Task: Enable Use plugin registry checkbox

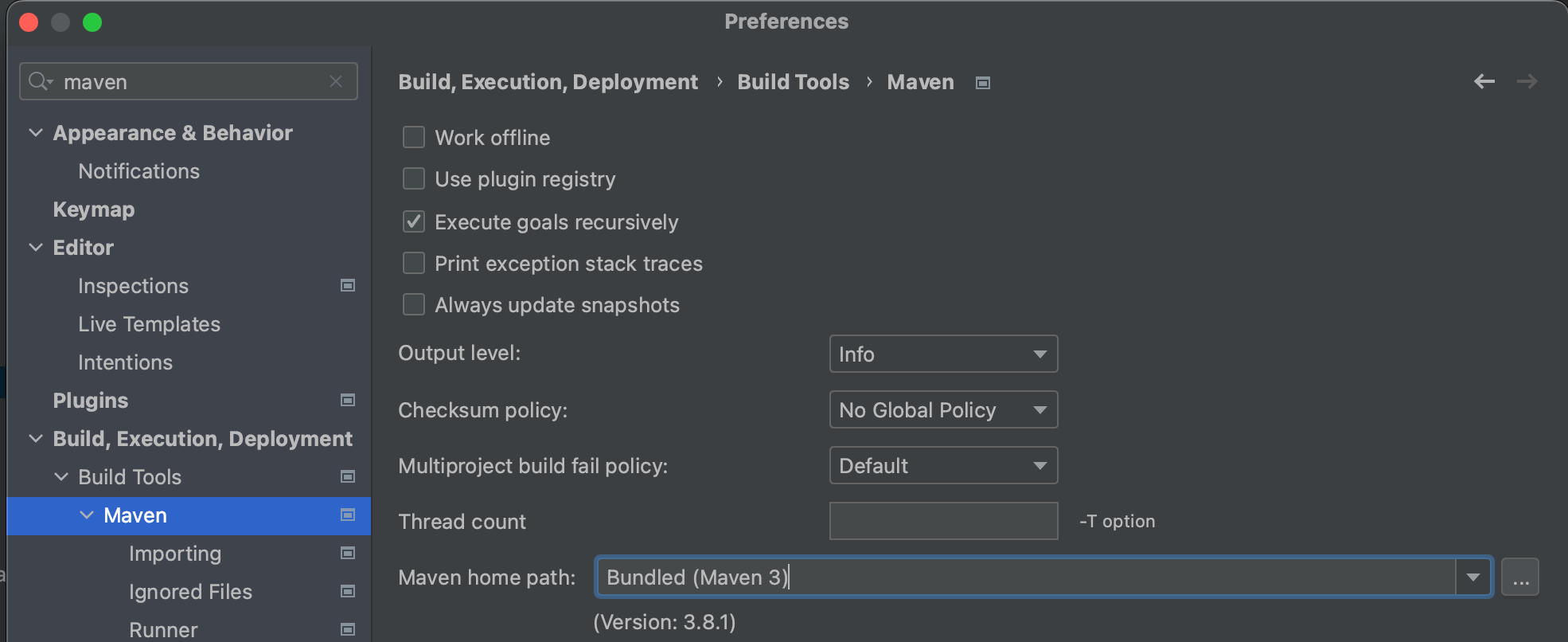Action: click(414, 178)
